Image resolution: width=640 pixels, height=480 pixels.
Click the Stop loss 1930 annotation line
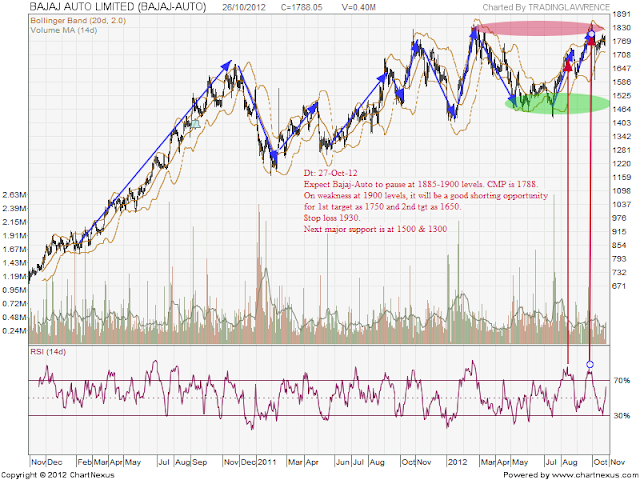[x=332, y=218]
